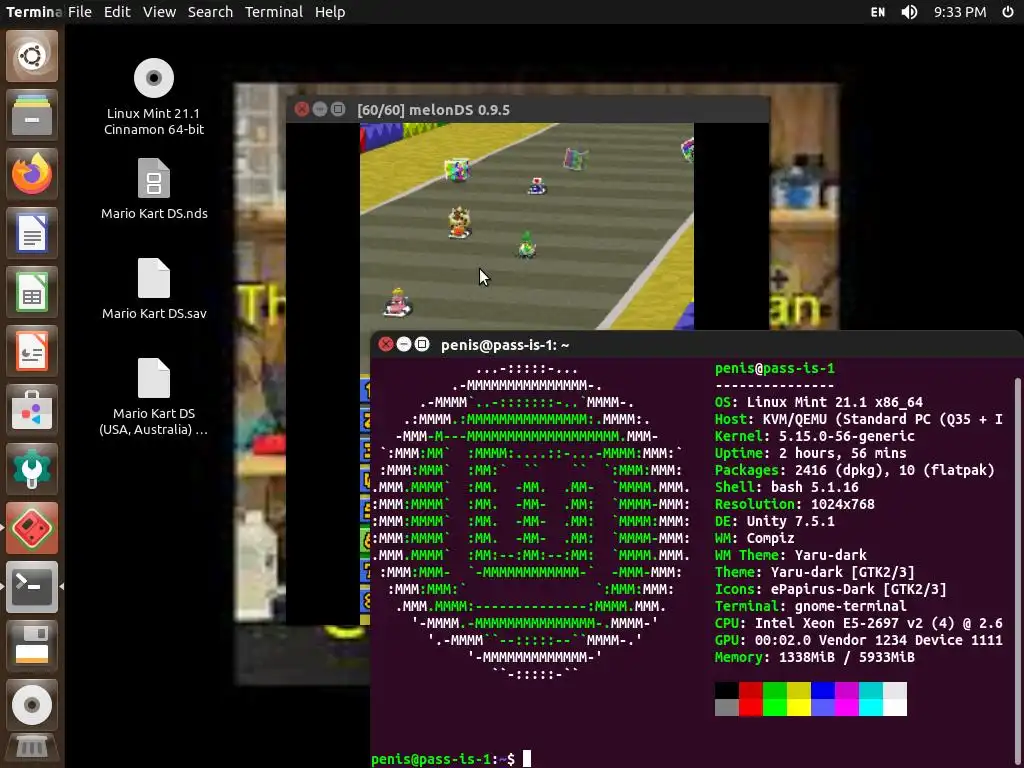Open the disc drive icon in dock
The height and width of the screenshot is (768, 1024).
pos(32,705)
